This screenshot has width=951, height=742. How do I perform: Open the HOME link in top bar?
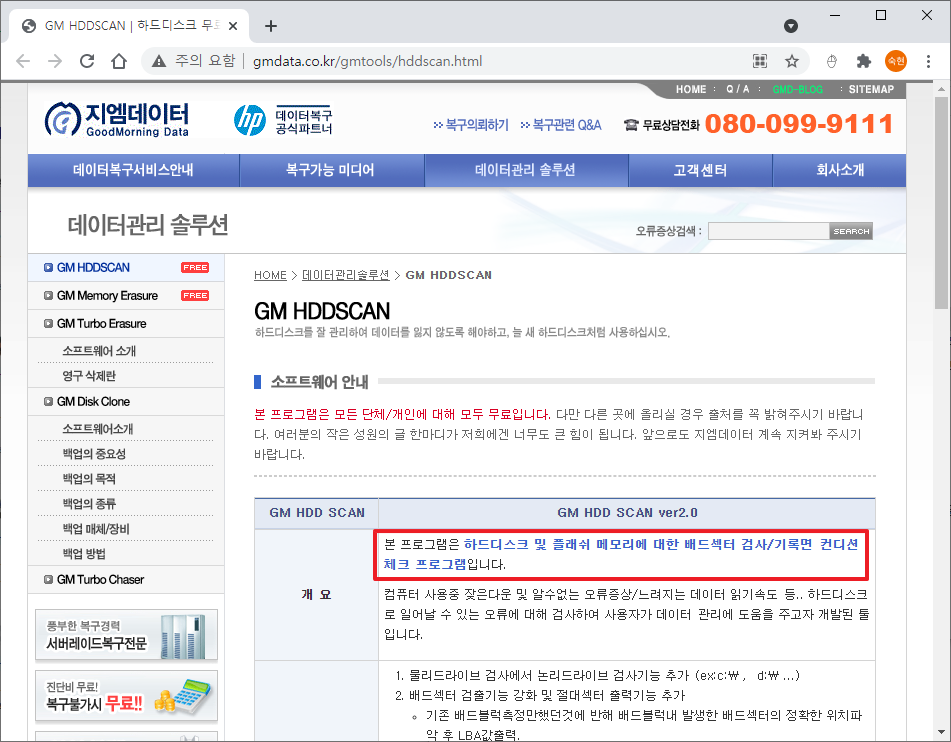click(x=691, y=89)
